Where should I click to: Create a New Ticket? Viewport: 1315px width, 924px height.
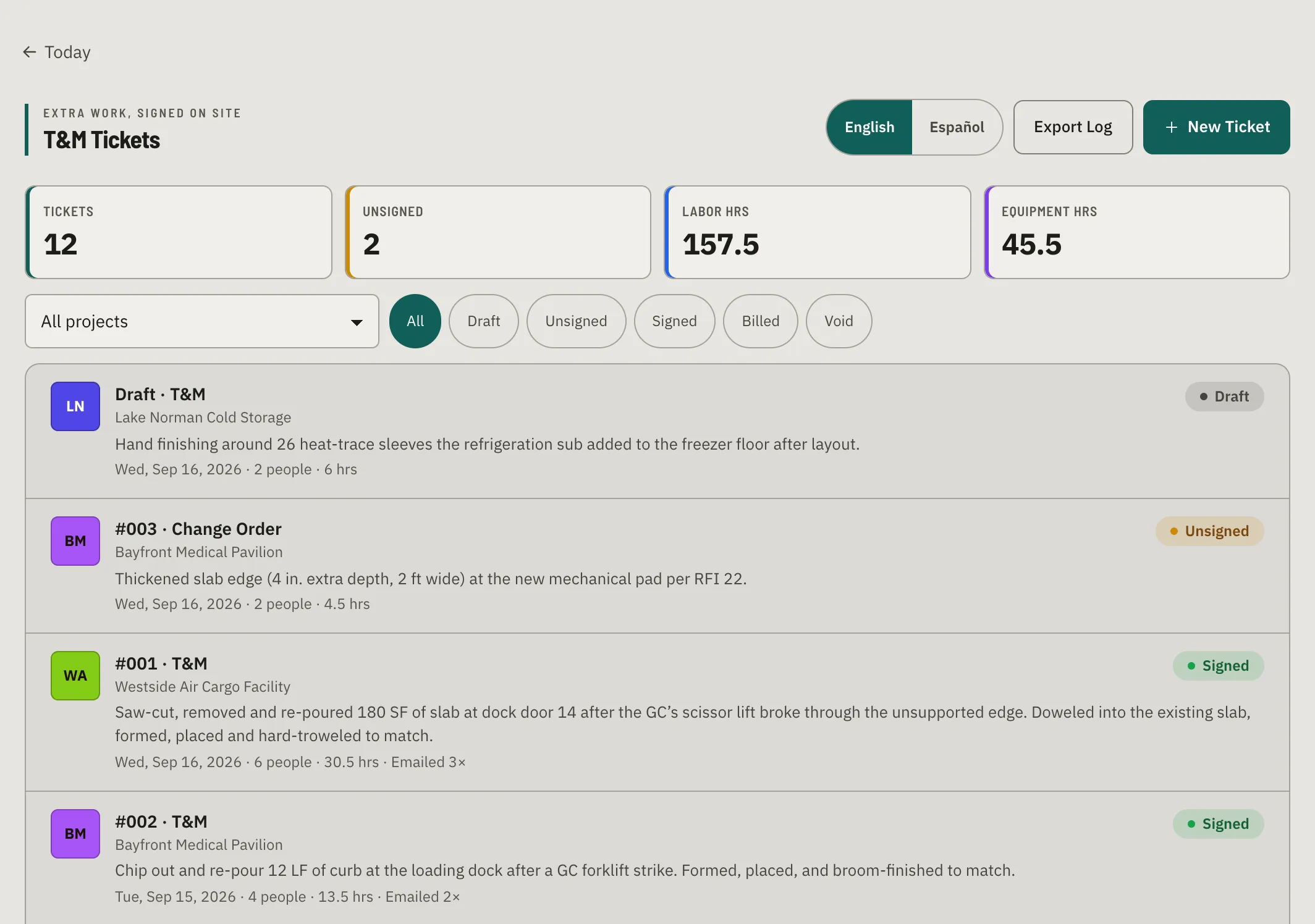[1216, 127]
